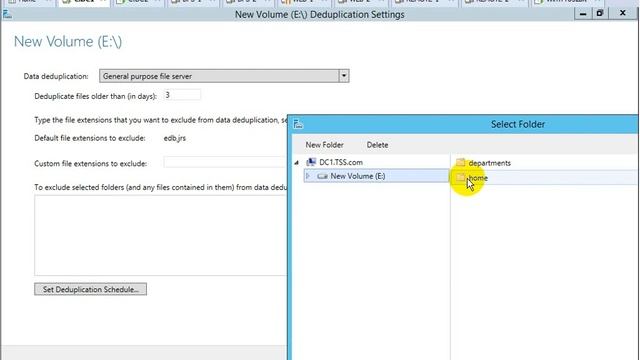640x360 pixels.
Task: Click the 'edb,jrs' default extensions text
Action: pyautogui.click(x=175, y=138)
